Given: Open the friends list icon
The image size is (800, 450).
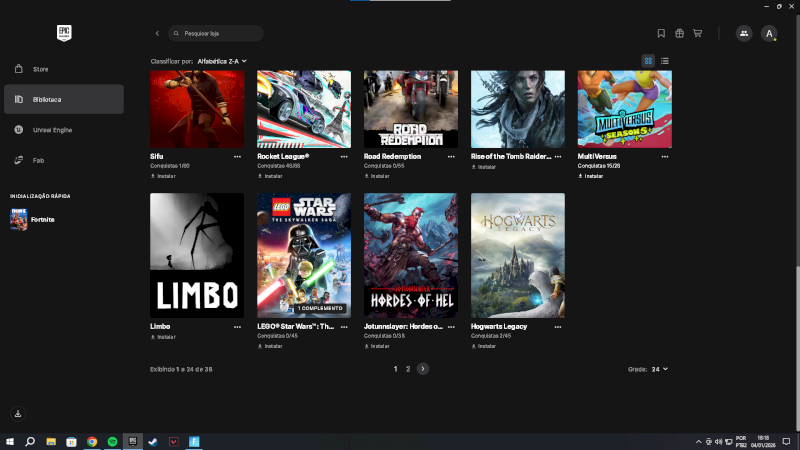Looking at the screenshot, I should pyautogui.click(x=743, y=33).
